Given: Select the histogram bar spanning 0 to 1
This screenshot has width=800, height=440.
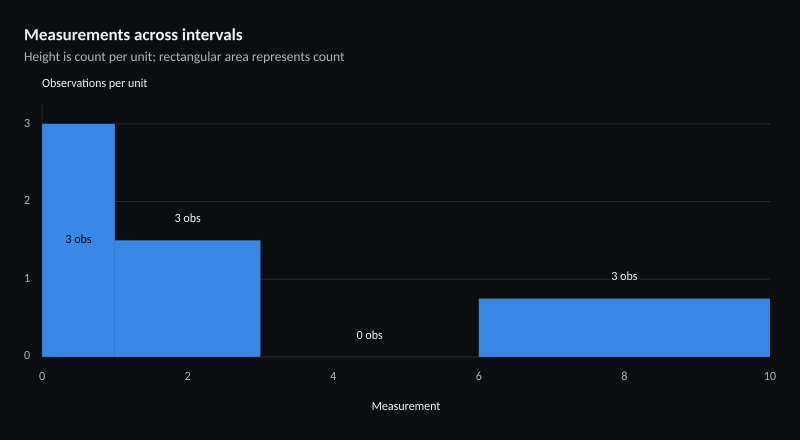Looking at the screenshot, I should pyautogui.click(x=78, y=240).
